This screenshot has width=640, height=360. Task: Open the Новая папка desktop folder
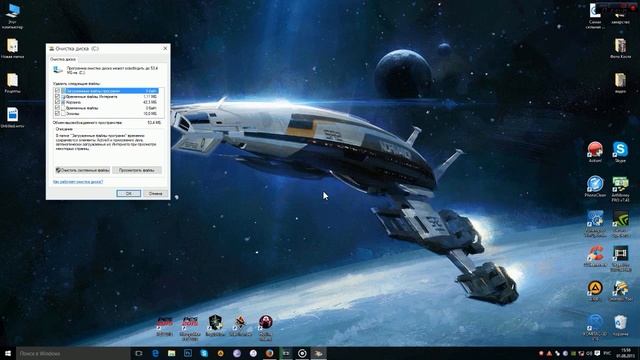[x=13, y=49]
